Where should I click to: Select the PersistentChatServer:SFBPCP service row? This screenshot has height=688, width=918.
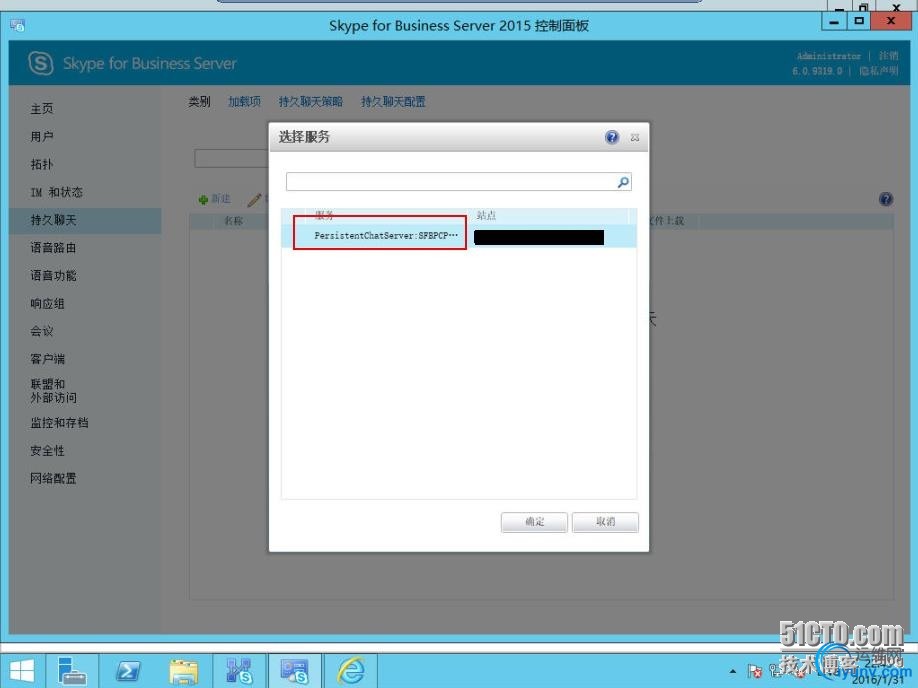pos(458,236)
